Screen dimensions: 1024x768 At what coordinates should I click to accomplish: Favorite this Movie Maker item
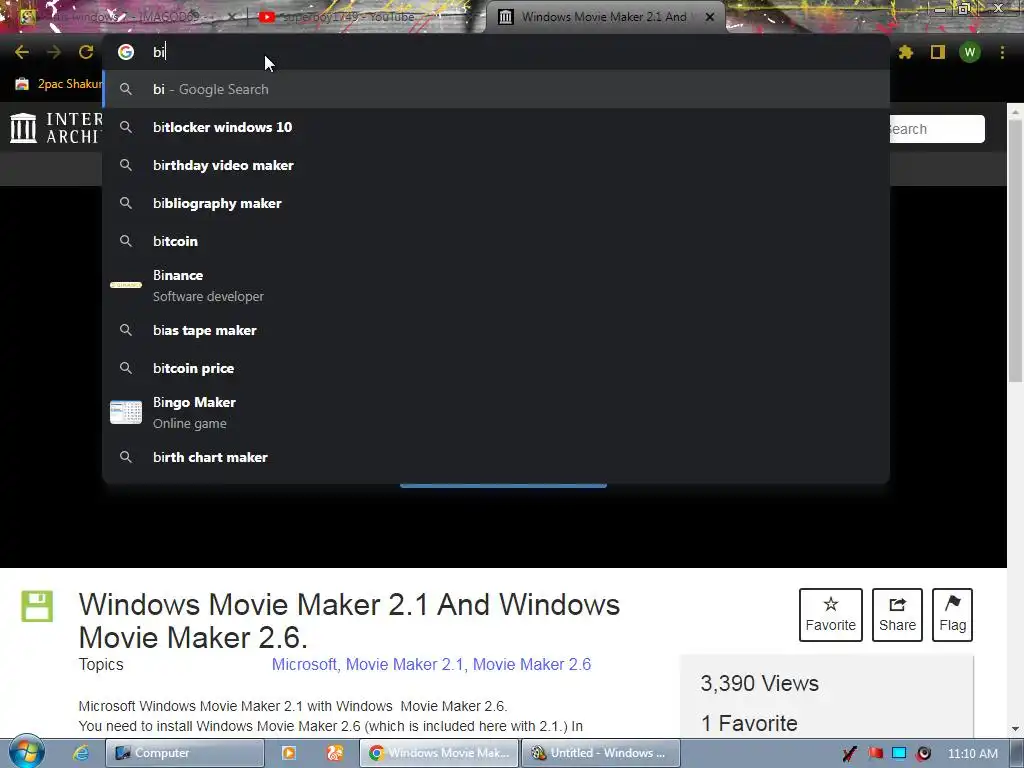[x=831, y=615]
